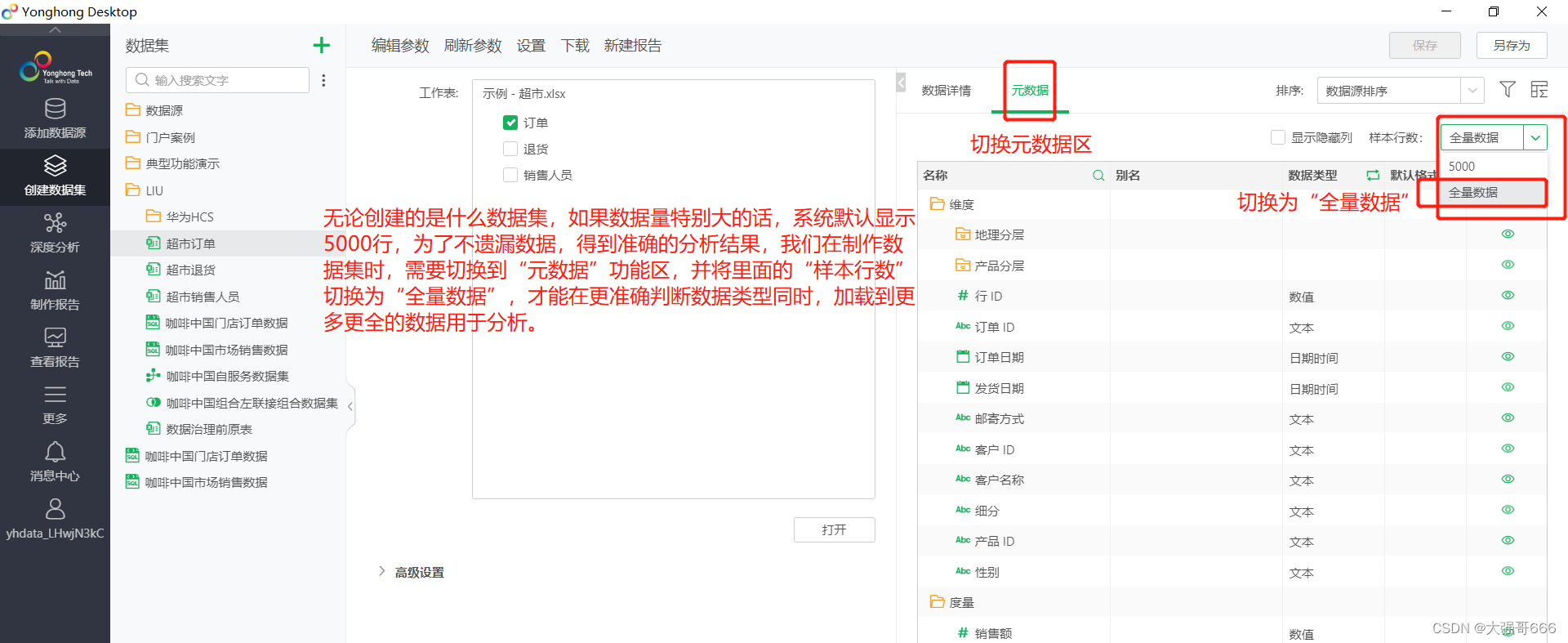The height and width of the screenshot is (643, 1568).
Task: Click 编辑参数 in the top menu
Action: (400, 46)
